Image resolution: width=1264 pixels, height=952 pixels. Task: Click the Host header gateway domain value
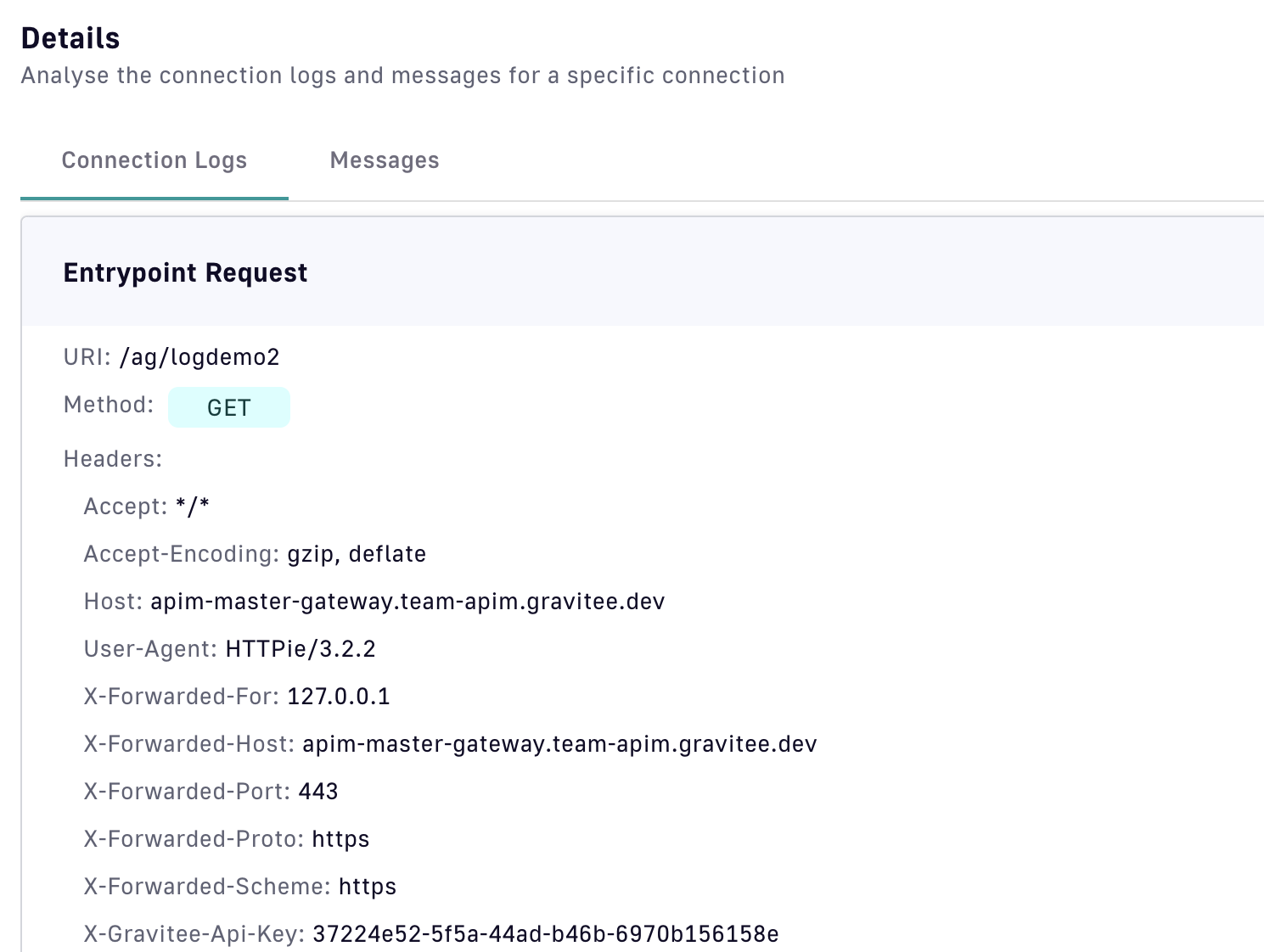[x=407, y=602]
